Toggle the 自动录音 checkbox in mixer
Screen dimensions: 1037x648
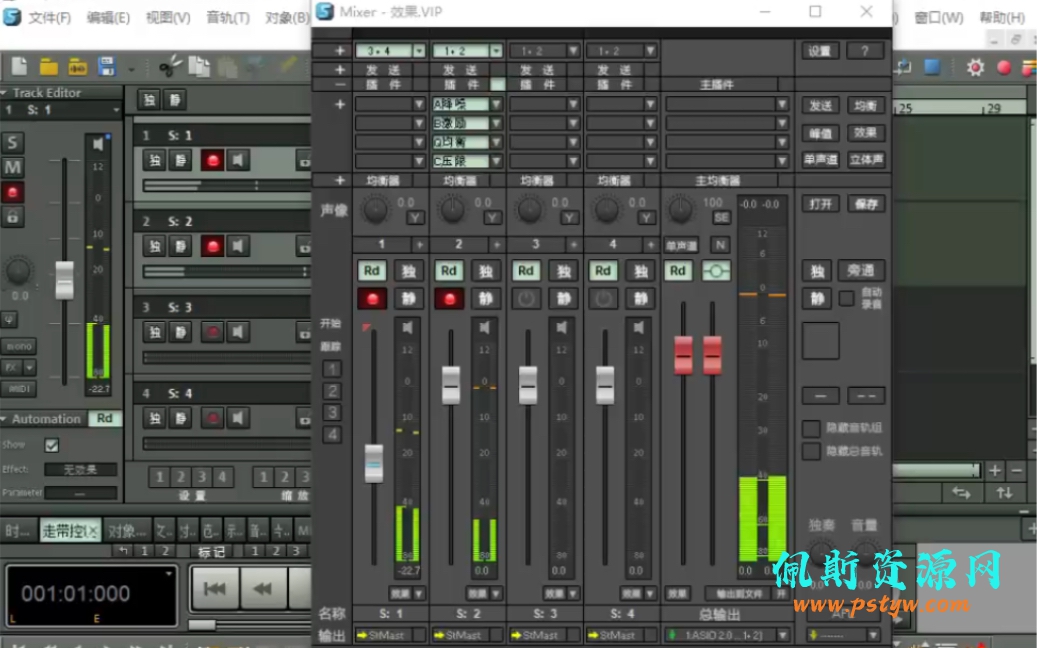tap(847, 298)
